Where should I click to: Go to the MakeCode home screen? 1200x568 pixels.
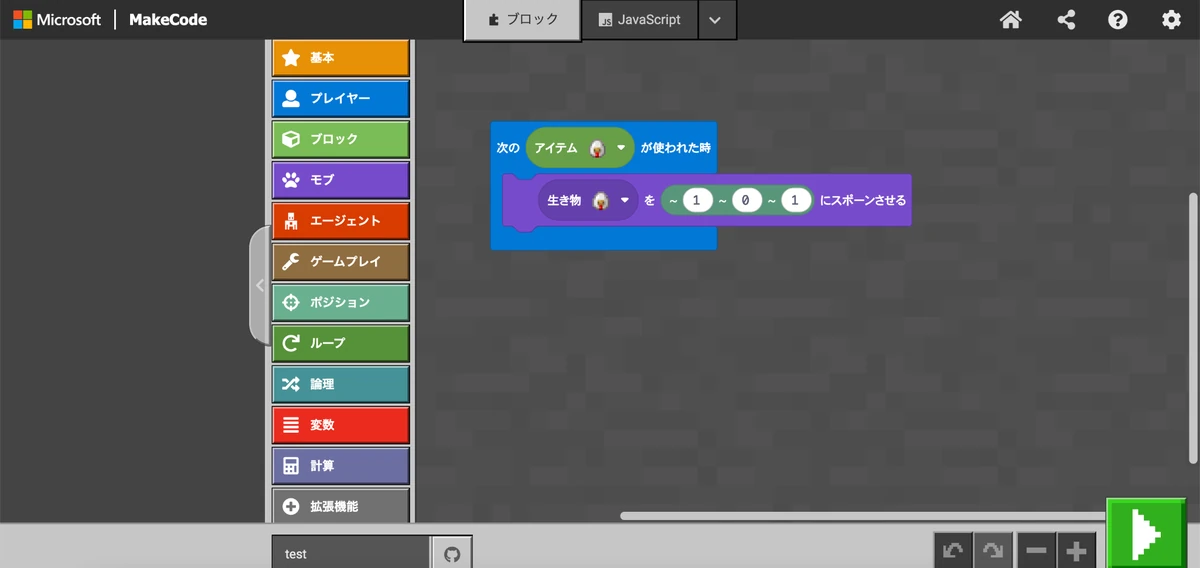pyautogui.click(x=1011, y=20)
